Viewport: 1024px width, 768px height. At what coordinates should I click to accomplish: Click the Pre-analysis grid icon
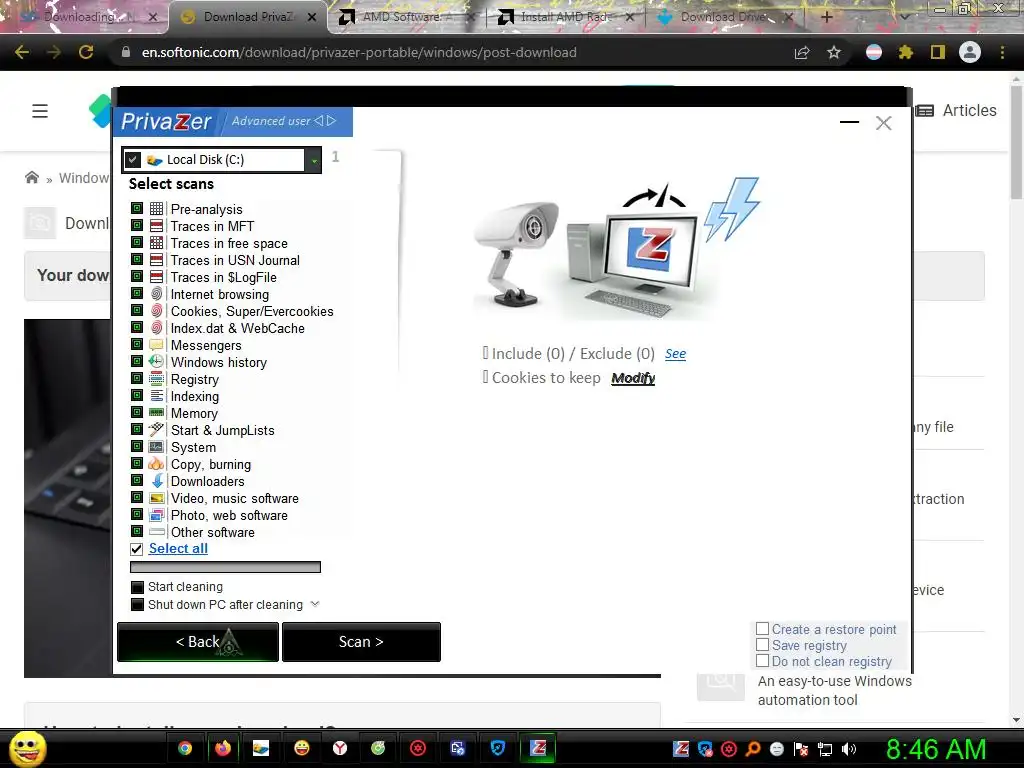tap(156, 208)
